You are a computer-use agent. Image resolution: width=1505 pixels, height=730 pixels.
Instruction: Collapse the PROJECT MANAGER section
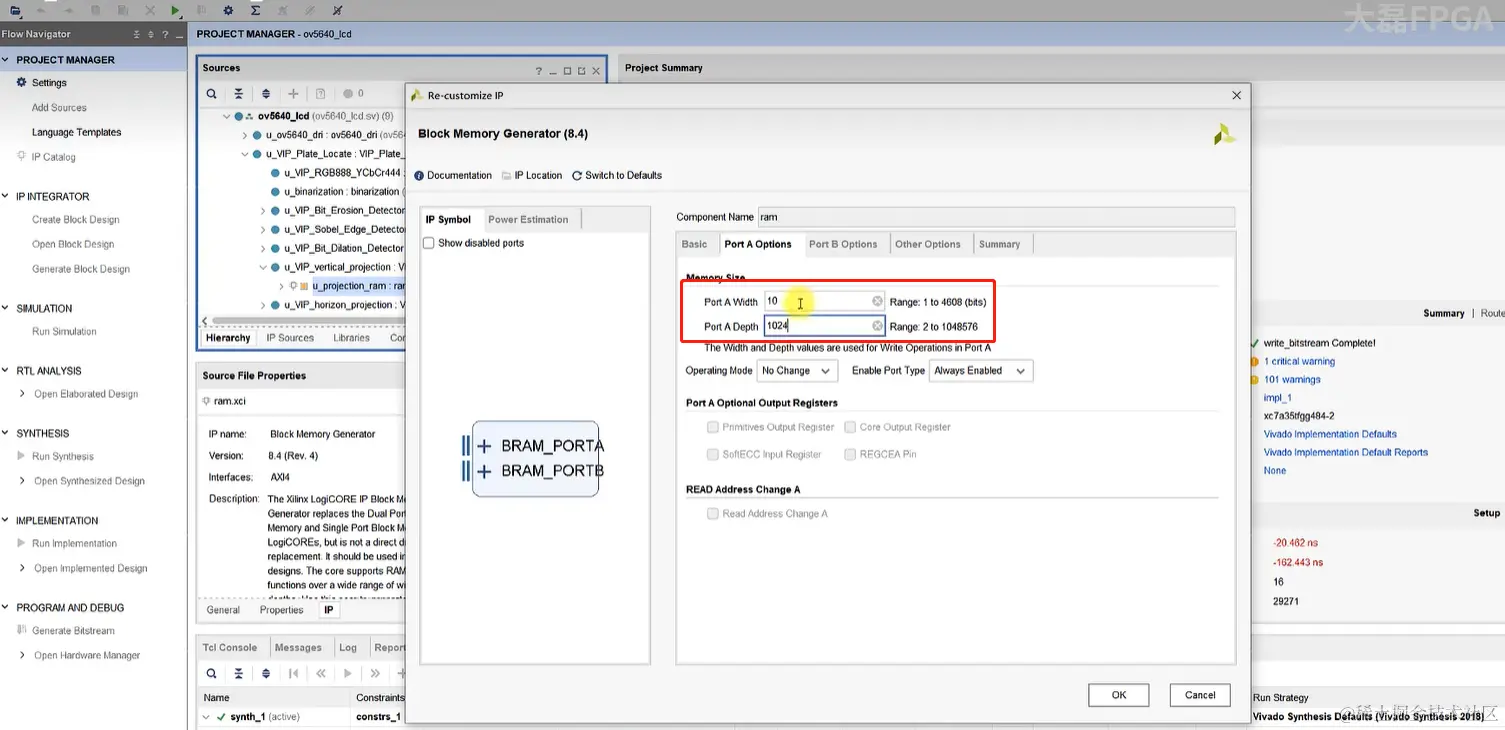point(7,60)
